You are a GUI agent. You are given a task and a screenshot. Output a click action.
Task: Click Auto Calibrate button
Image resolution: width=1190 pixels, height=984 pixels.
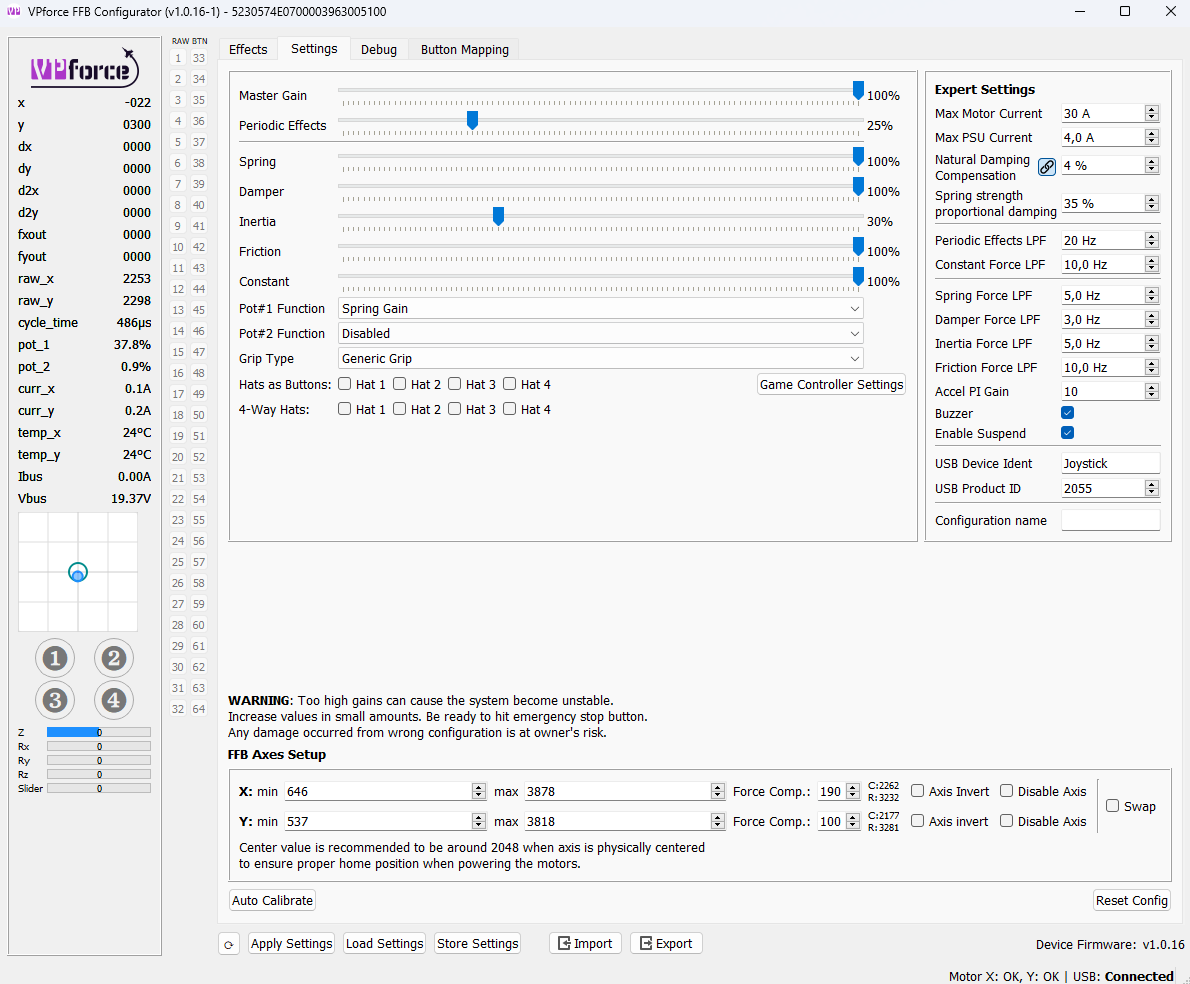point(272,900)
